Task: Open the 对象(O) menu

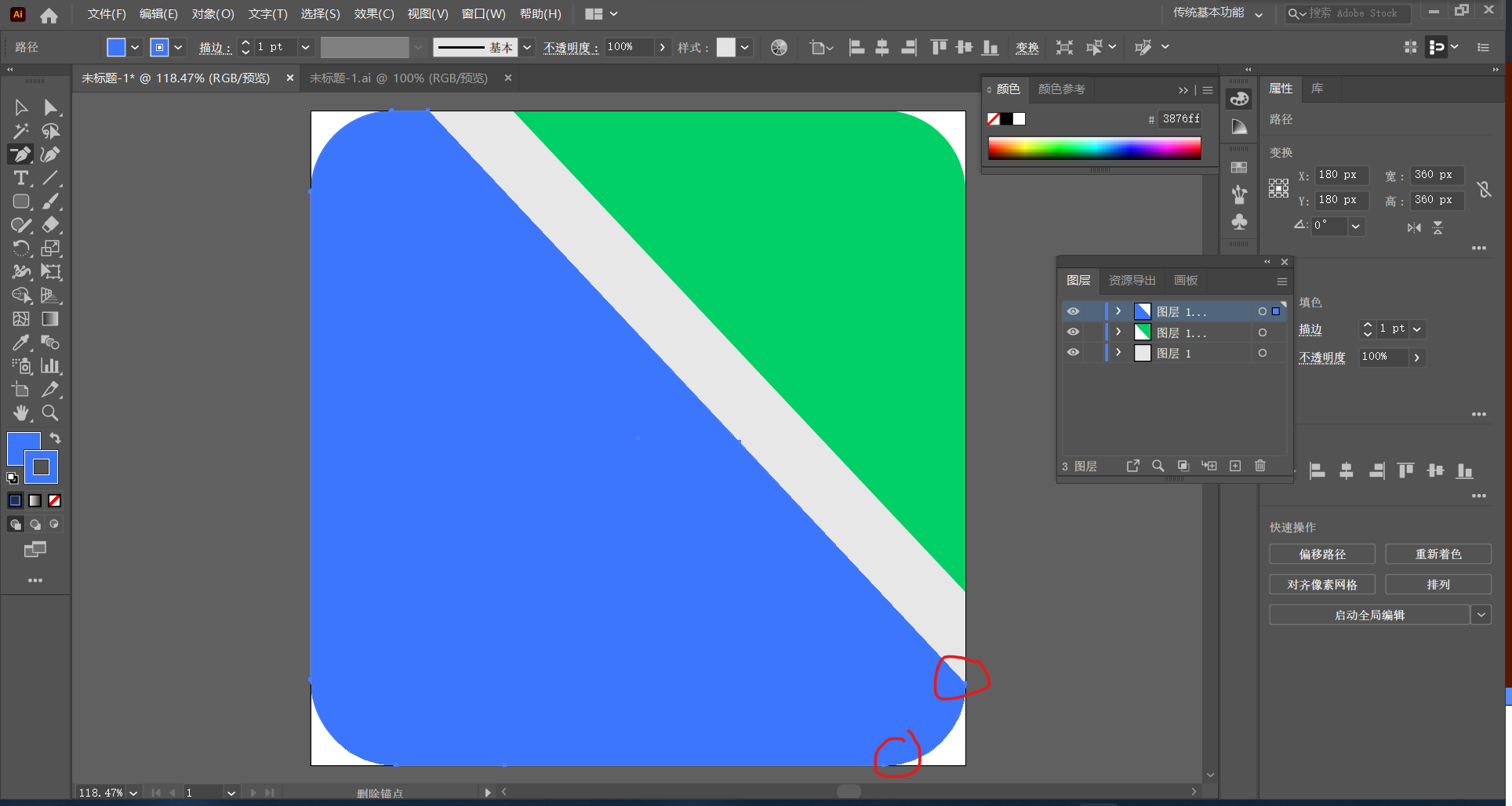Action: 213,14
